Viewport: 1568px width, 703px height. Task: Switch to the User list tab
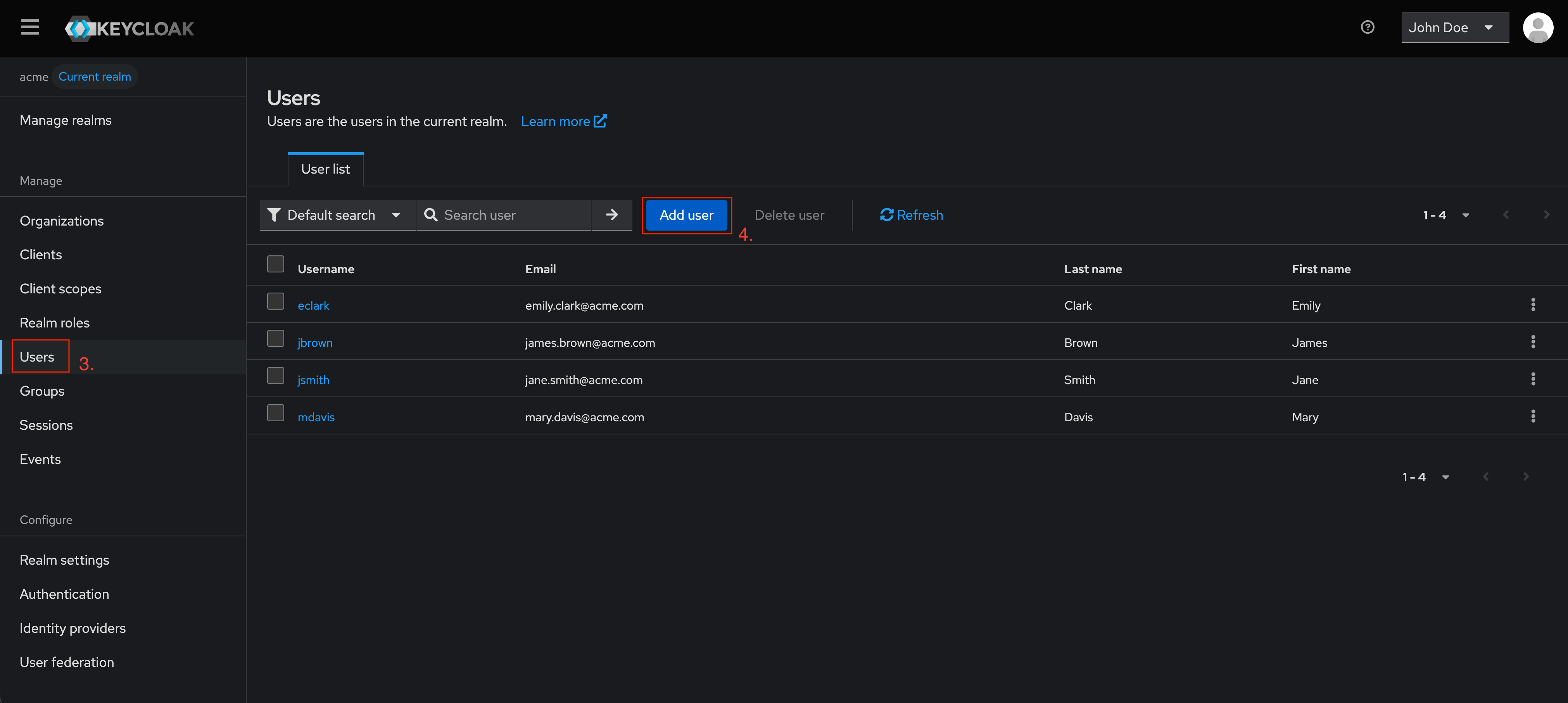point(325,169)
